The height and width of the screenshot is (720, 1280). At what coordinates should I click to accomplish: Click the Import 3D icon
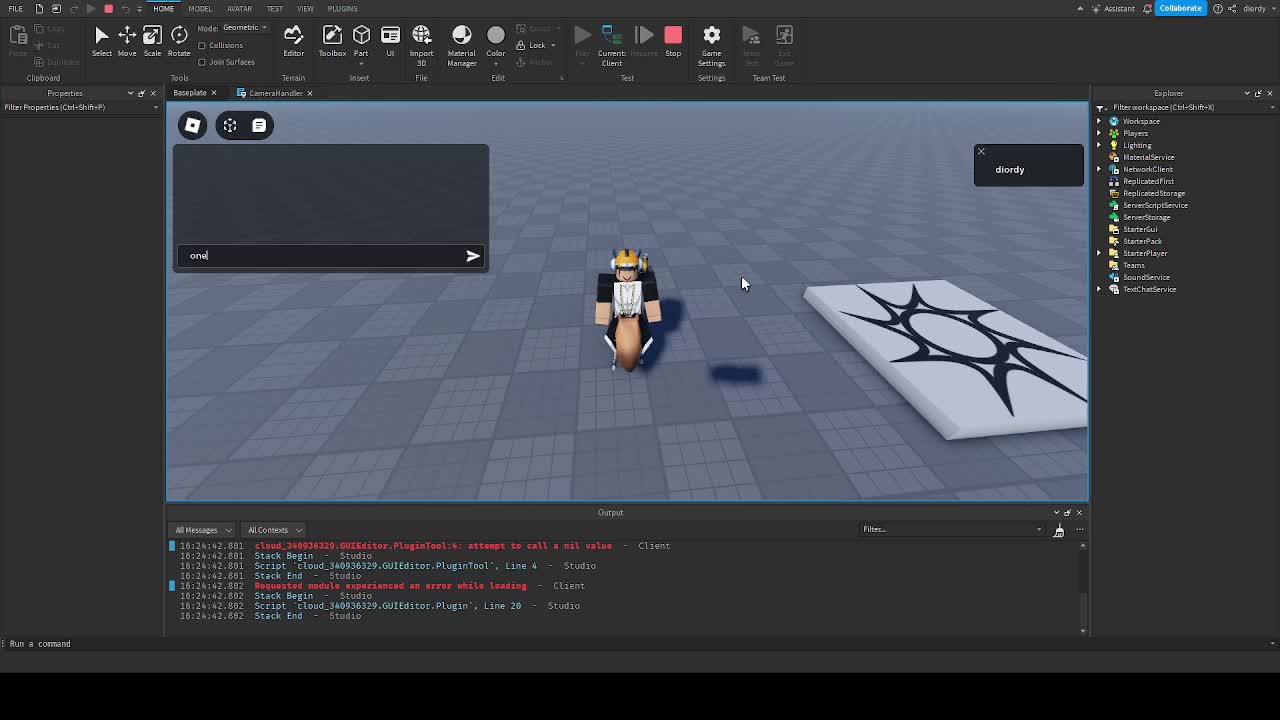(x=421, y=36)
